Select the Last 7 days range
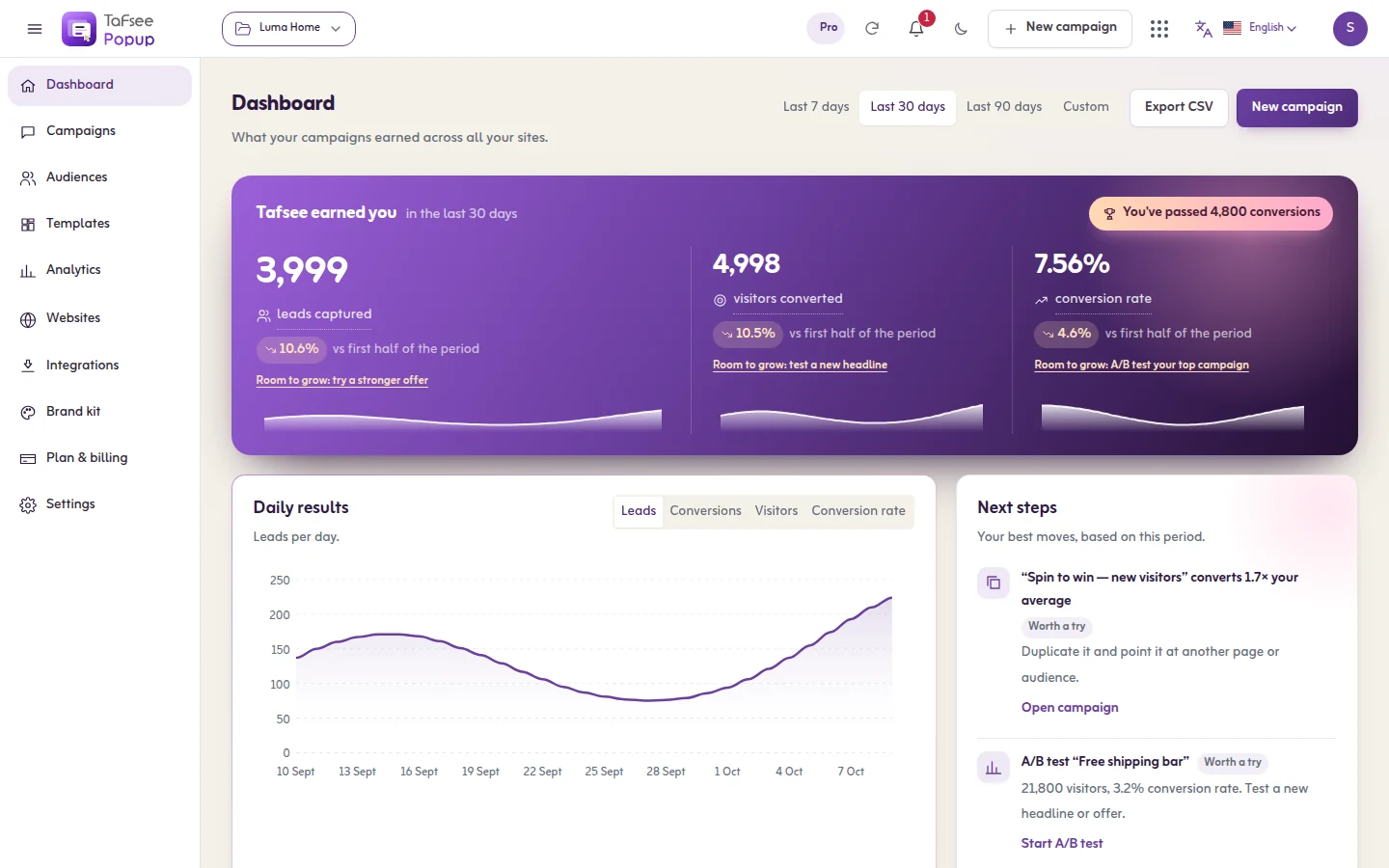The height and width of the screenshot is (868, 1389). pyautogui.click(x=816, y=107)
